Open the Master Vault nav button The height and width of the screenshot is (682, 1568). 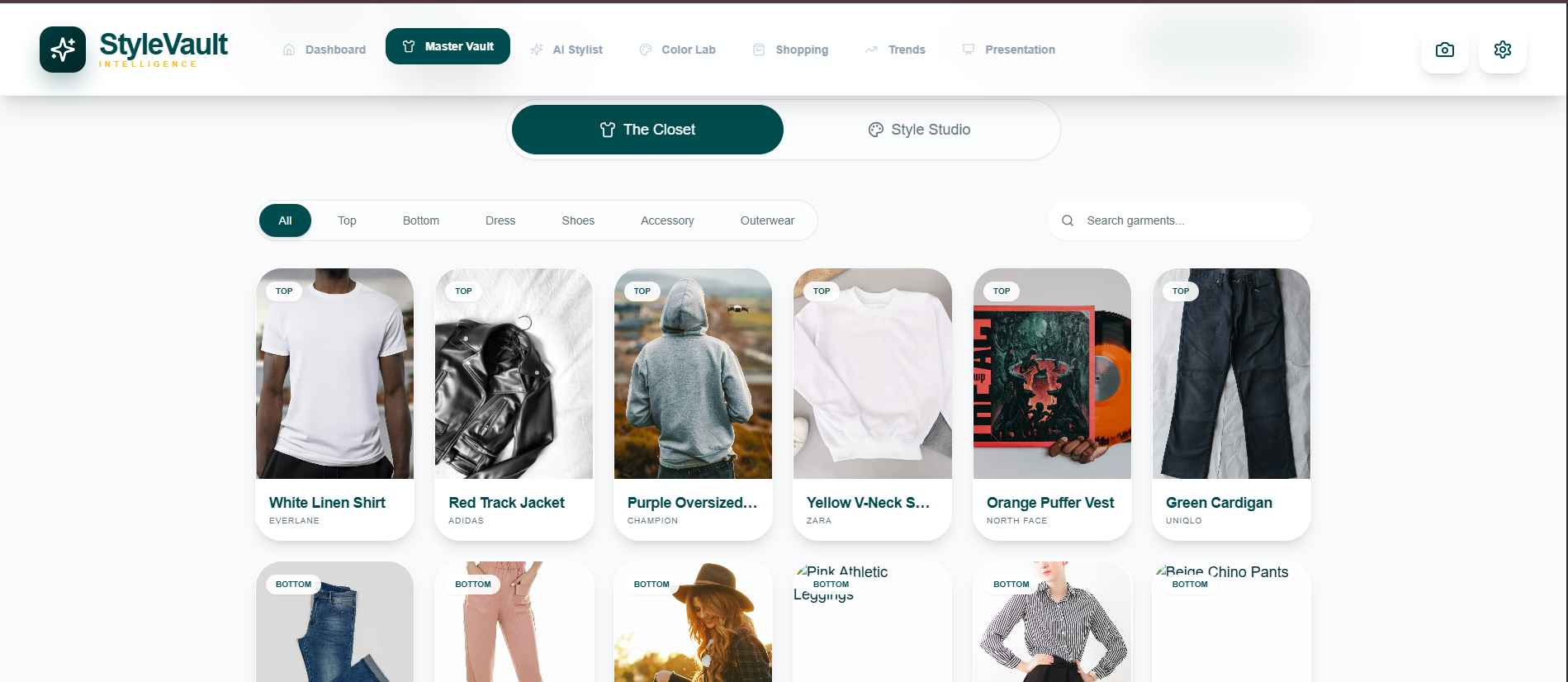[448, 46]
